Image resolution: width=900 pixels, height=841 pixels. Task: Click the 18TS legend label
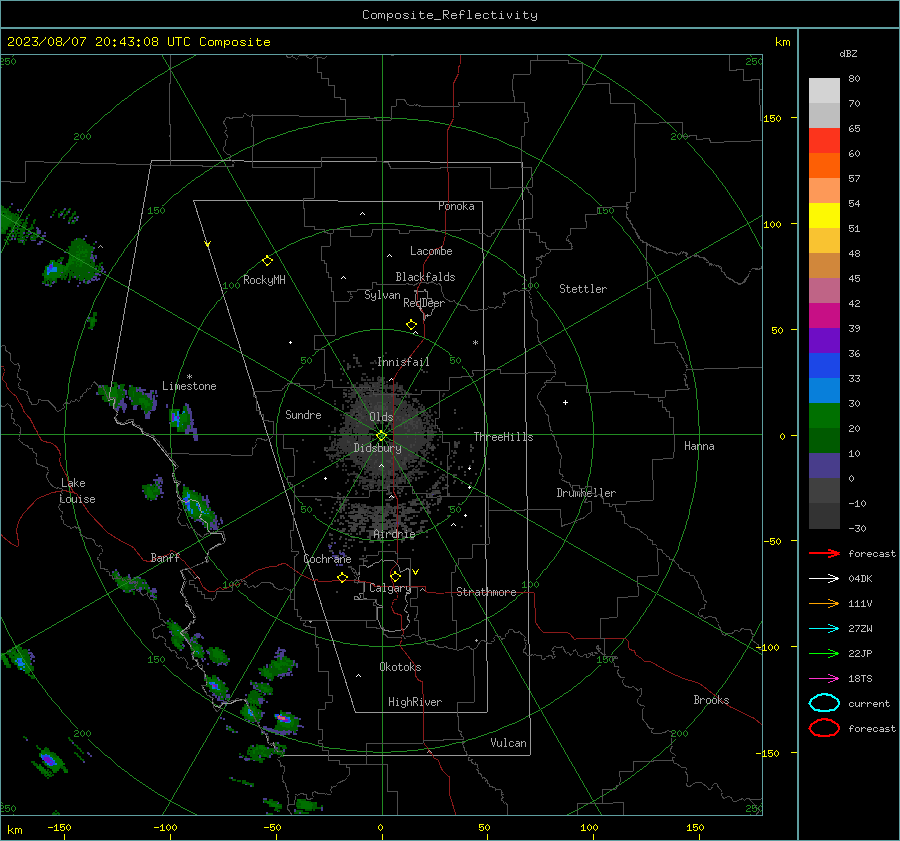tap(860, 679)
